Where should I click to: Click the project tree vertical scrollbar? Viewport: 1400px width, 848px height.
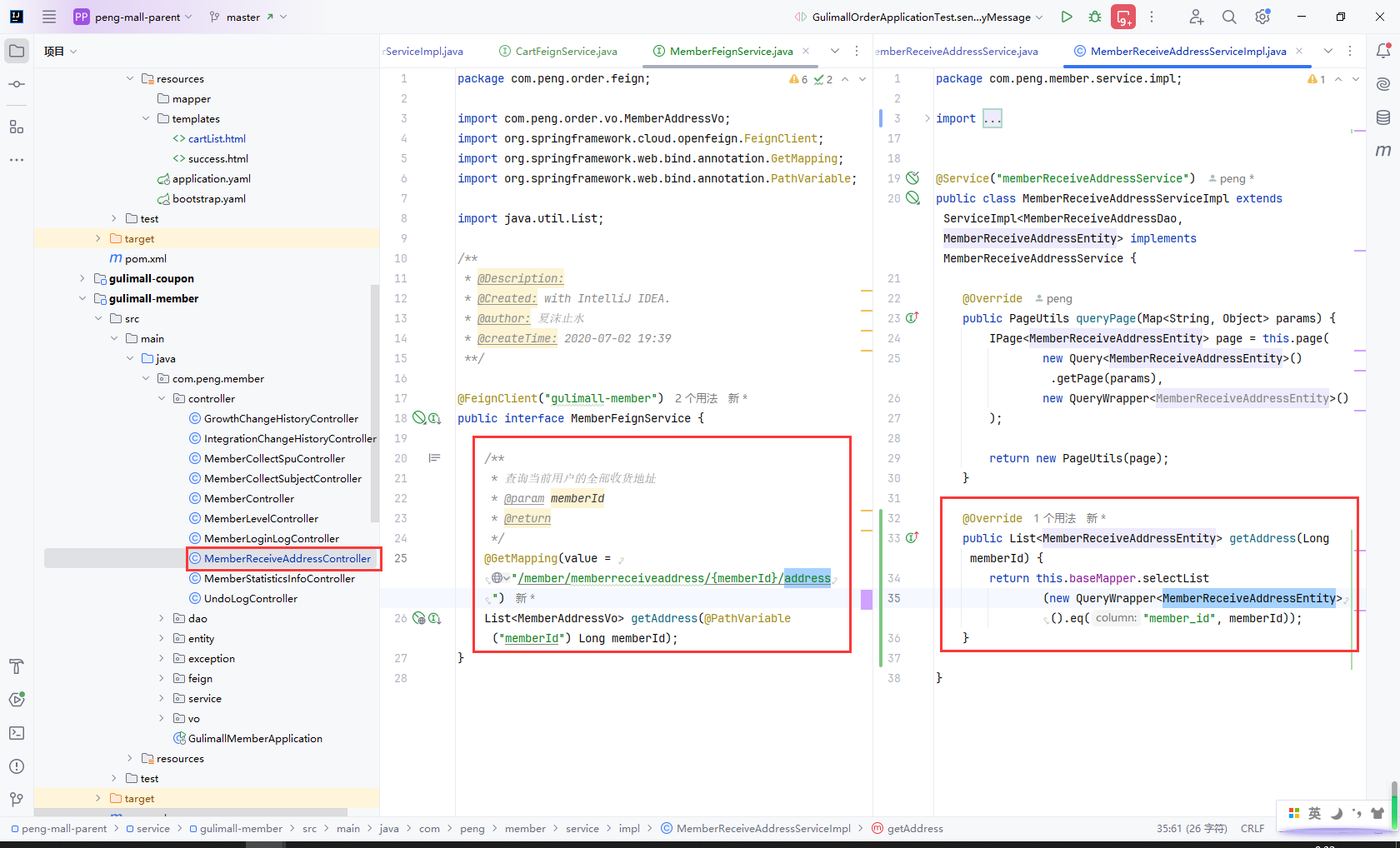click(x=375, y=404)
